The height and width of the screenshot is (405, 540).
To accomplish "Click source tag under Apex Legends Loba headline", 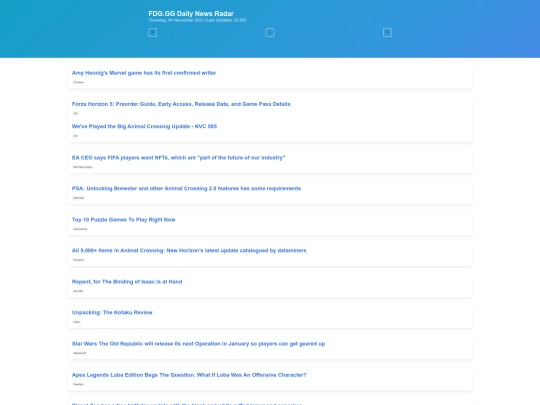I will coord(79,384).
